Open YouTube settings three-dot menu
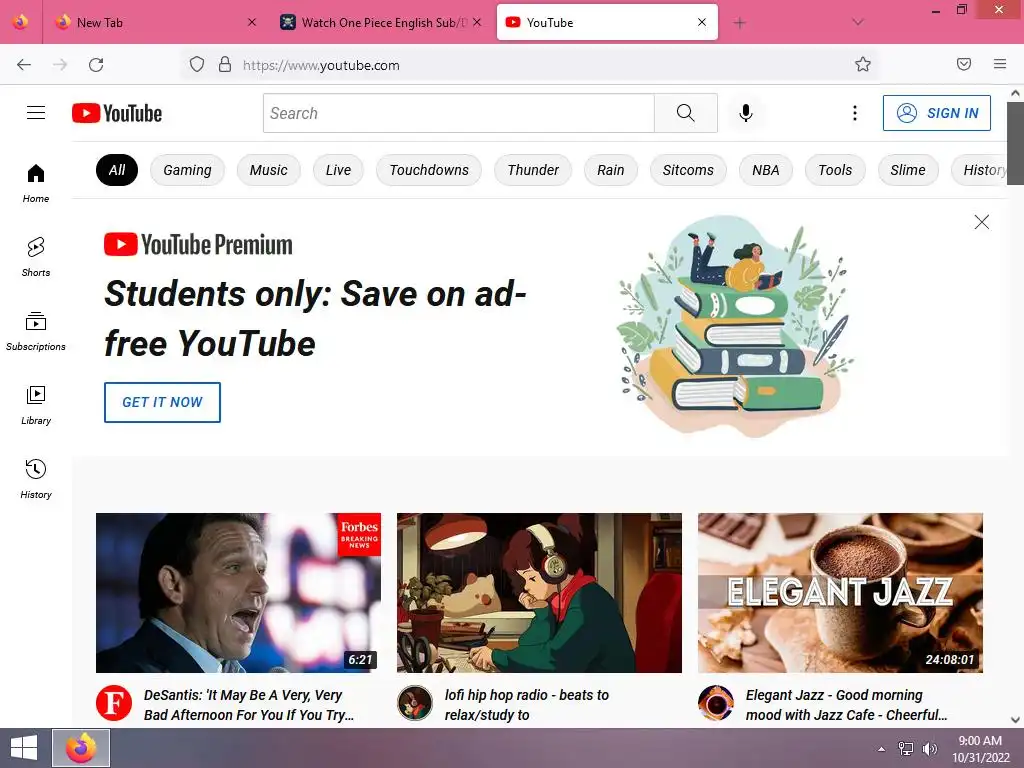Viewport: 1024px width, 768px height. point(854,113)
